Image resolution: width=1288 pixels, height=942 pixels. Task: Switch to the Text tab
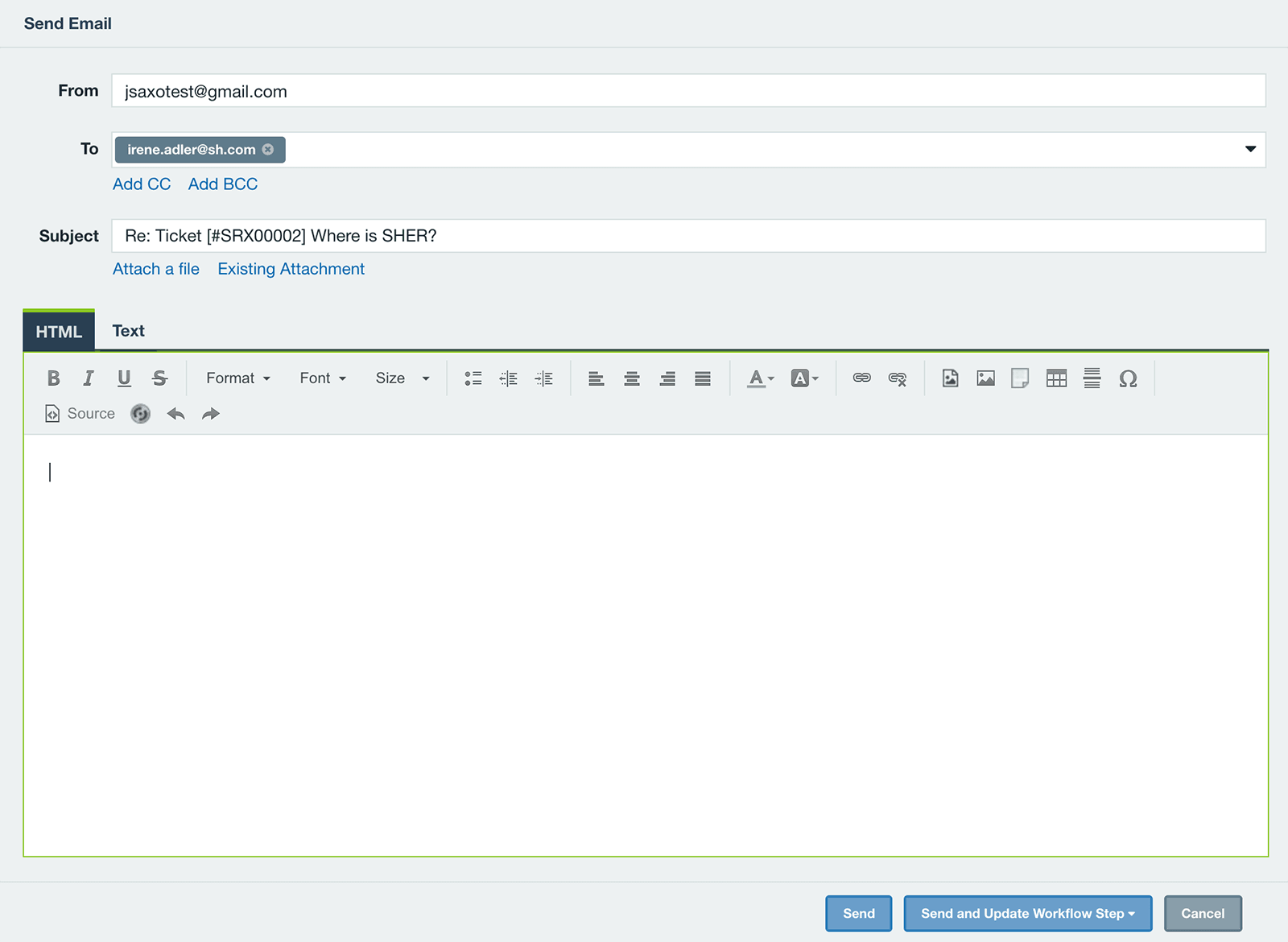(x=129, y=331)
